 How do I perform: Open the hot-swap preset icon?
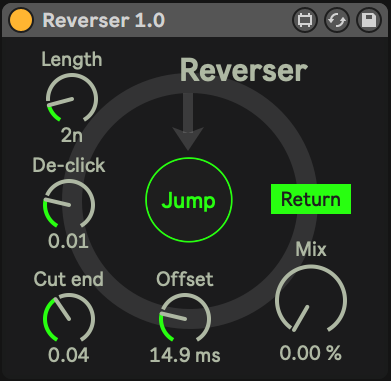point(337,20)
